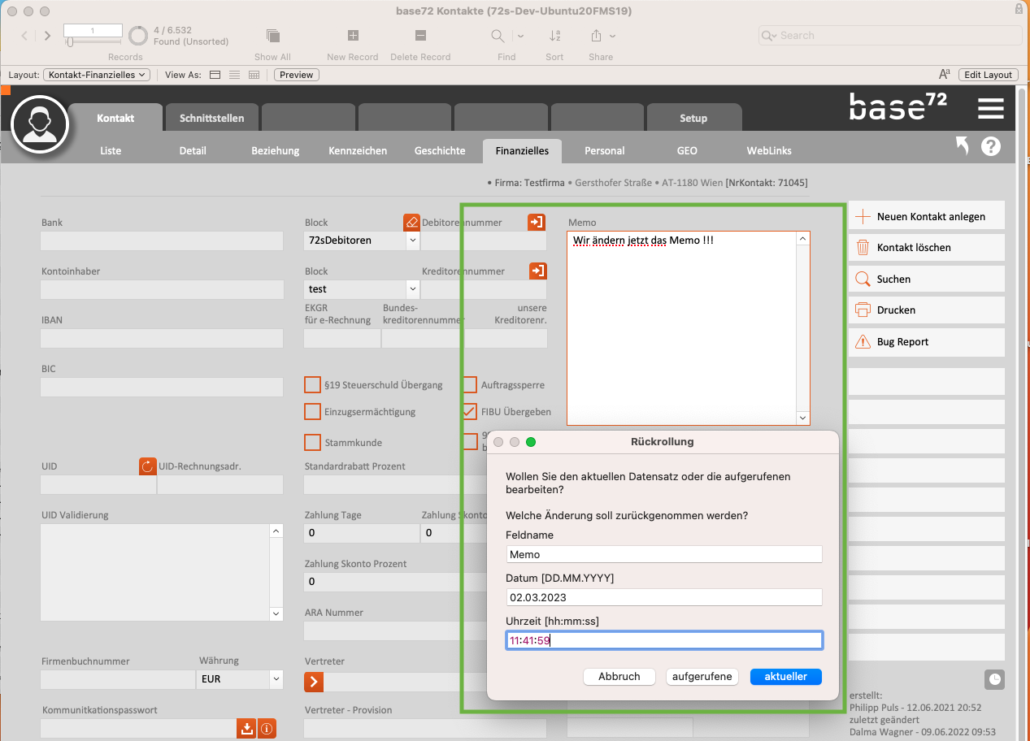Click the UID refresh orange icon

pos(147,466)
